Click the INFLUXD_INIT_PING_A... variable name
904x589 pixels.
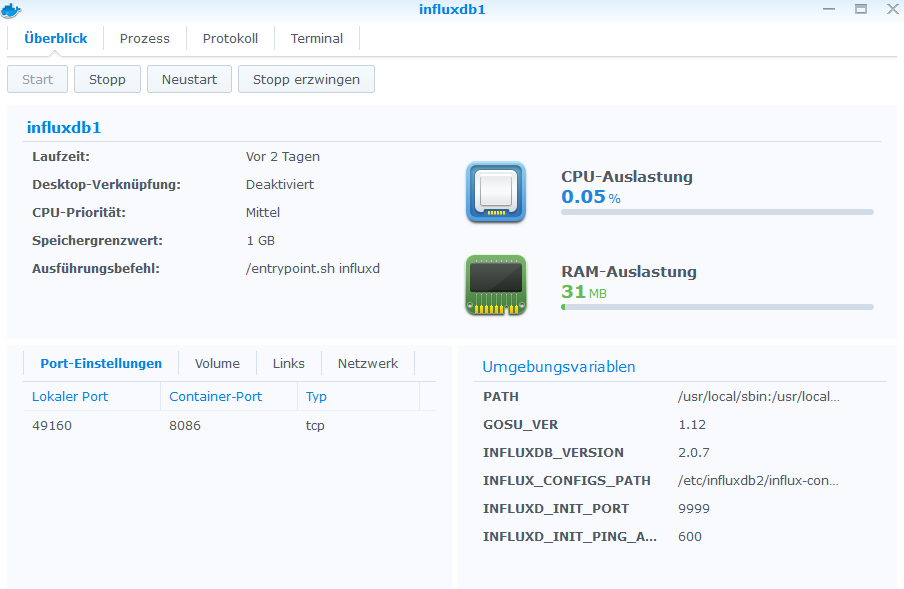[570, 537]
